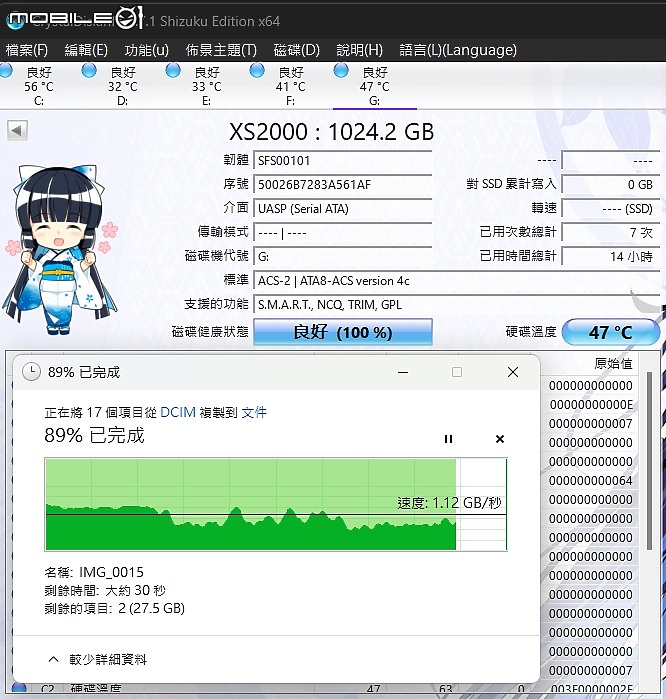This screenshot has height=699, width=666.
Task: Click the interface field UASP (Serial ATA)
Action: [342, 209]
